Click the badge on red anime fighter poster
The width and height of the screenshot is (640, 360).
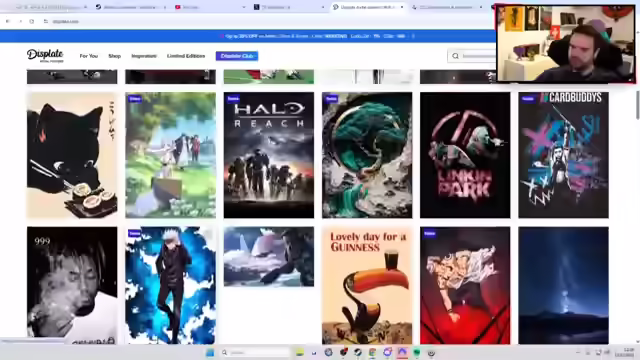[x=429, y=233]
